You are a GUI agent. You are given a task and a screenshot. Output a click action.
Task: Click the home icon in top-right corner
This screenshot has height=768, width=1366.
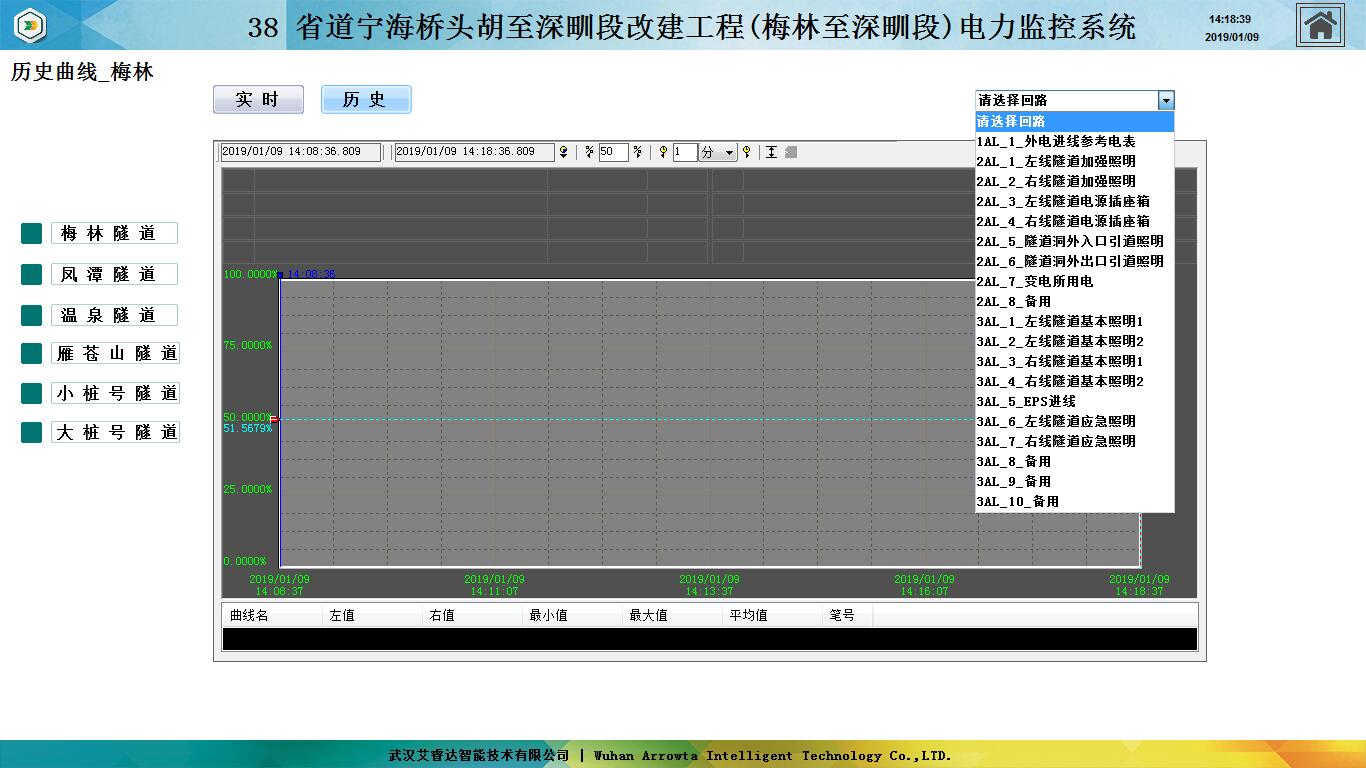click(x=1320, y=25)
